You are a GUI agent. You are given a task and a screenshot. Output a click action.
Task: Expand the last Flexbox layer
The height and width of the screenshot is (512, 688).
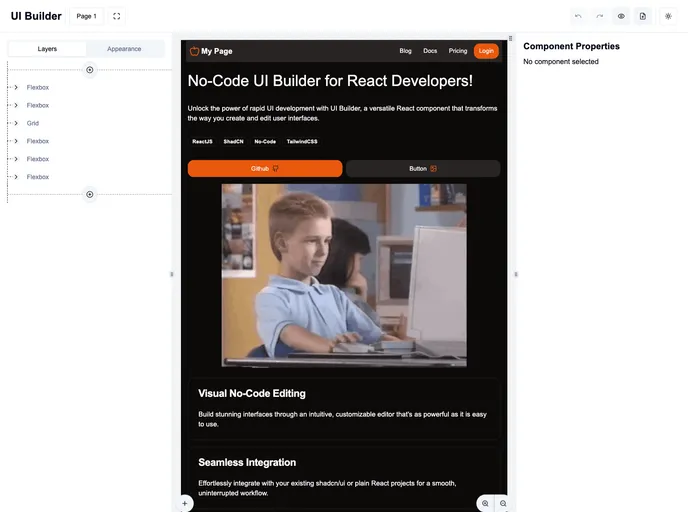coord(16,177)
